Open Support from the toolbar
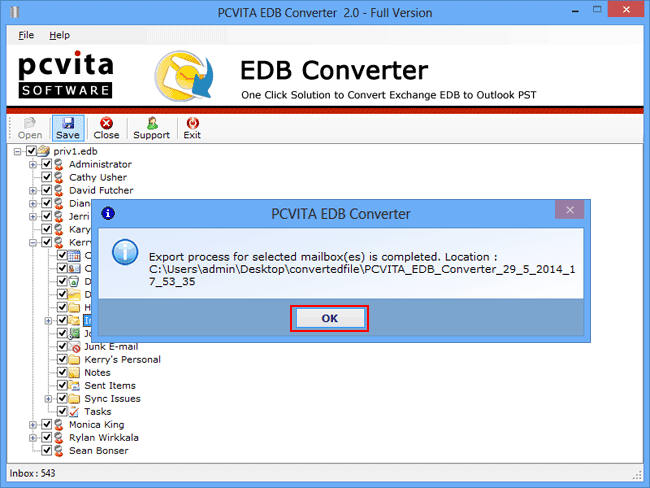 click(x=151, y=128)
